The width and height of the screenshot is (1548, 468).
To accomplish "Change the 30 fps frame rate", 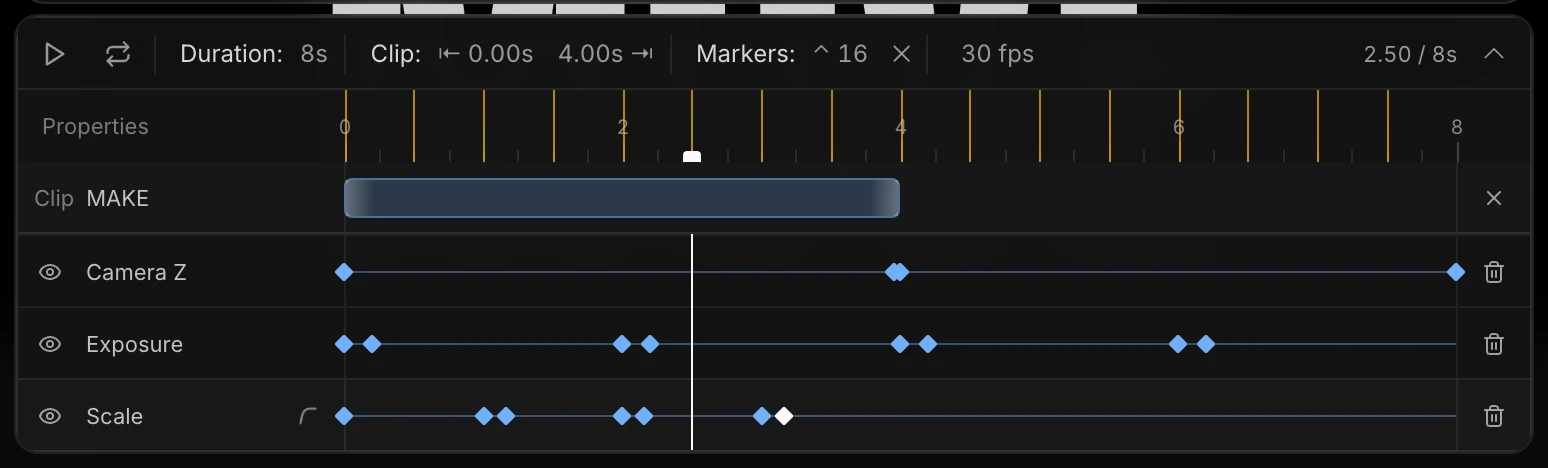I will (997, 54).
